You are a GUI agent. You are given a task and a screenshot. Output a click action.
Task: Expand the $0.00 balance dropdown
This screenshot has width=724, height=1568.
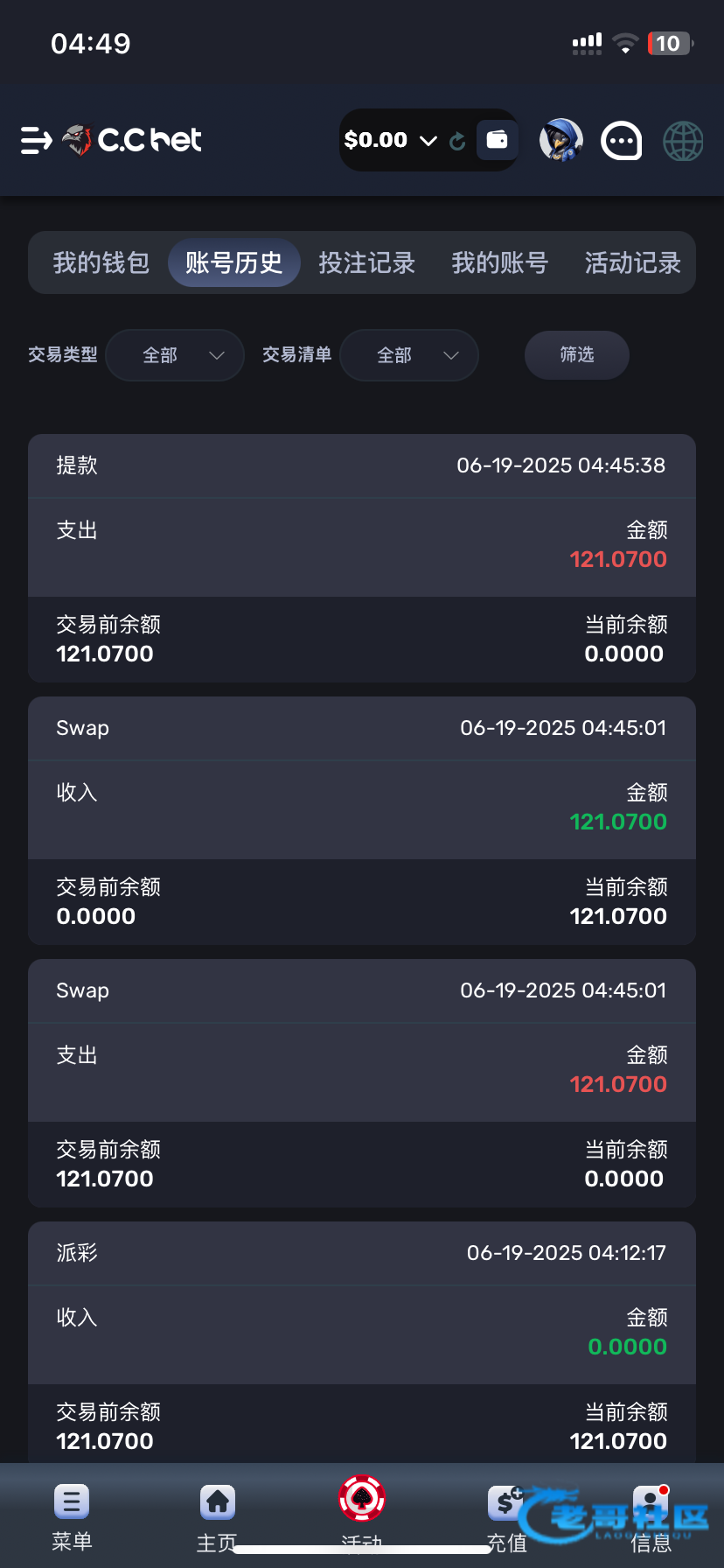point(428,141)
